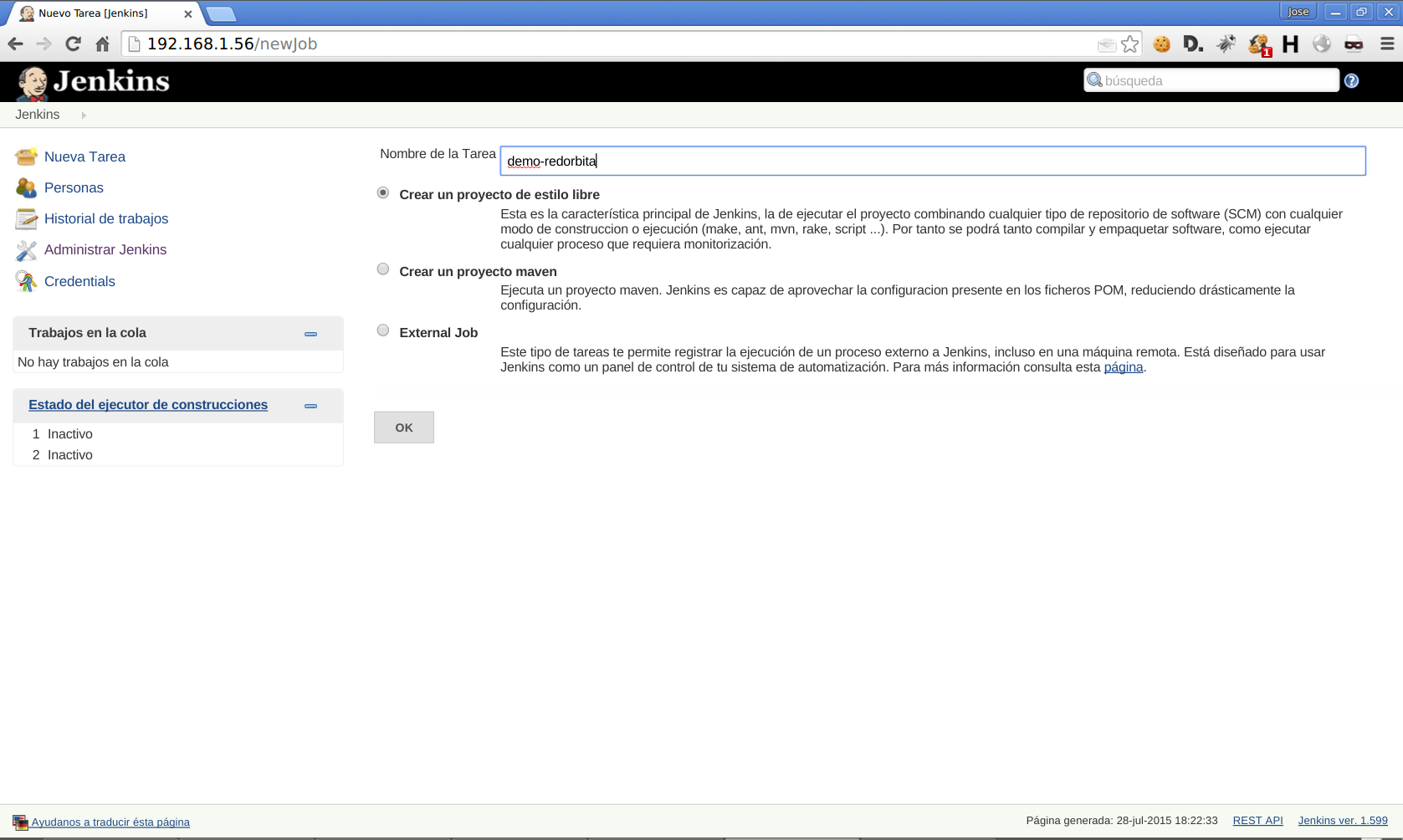Expand the Jenkins breadcrumb arrow menu
Viewport: 1403px width, 840px height.
pos(84,115)
